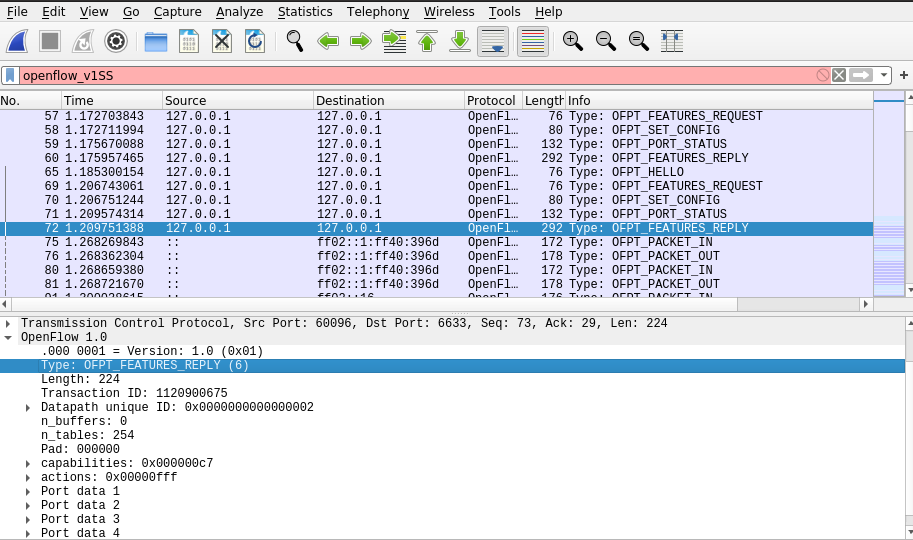Select packet 59 OFPT_PORT_STATUS row
Viewport: 913px width, 540px height.
437,144
